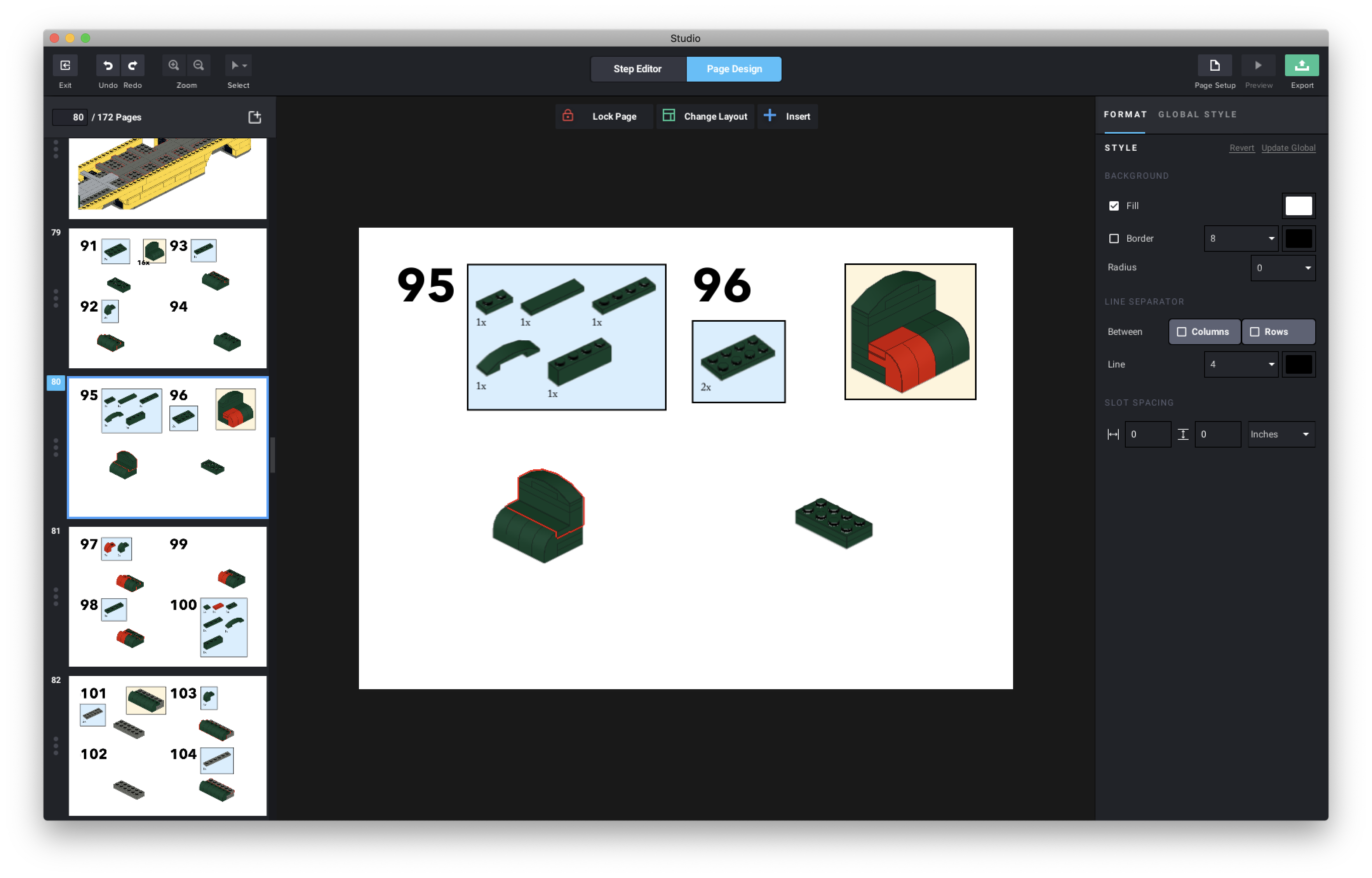Select the step 95 model image on canvas
This screenshot has width=1372, height=878.
[539, 516]
